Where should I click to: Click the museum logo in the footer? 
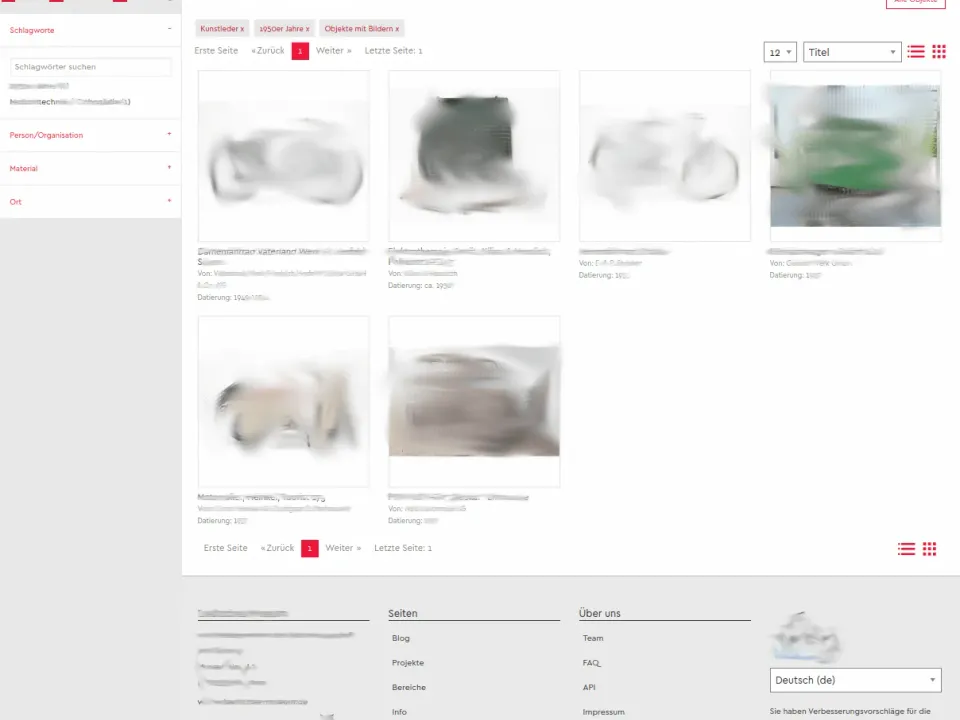coord(806,634)
